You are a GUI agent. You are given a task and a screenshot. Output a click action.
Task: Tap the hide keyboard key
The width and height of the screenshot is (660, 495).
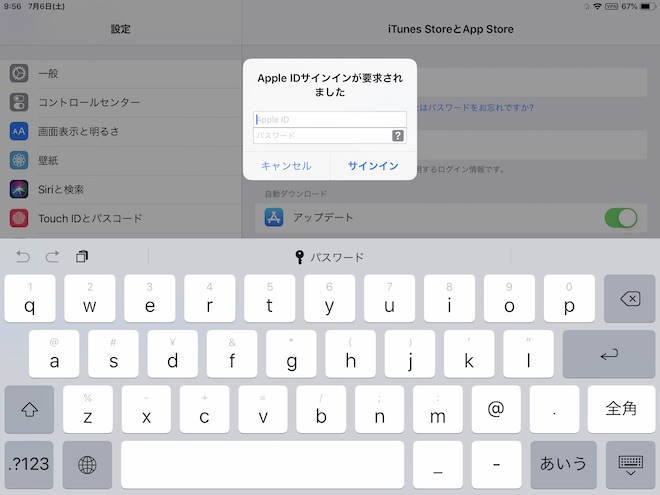(631, 465)
